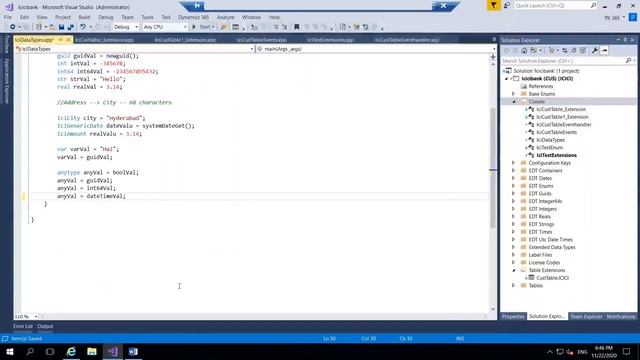Open the Build menu
This screenshot has height=360, width=640.
[84, 18]
